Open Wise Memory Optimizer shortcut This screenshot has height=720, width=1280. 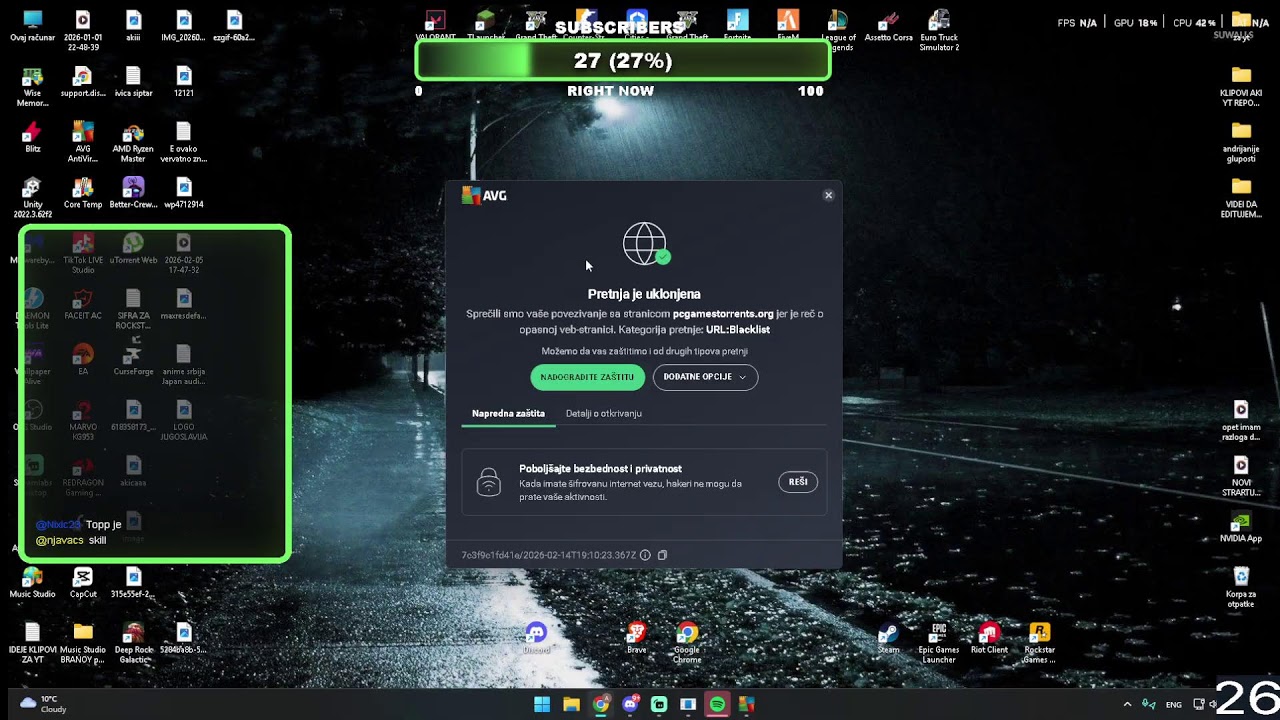pos(32,87)
